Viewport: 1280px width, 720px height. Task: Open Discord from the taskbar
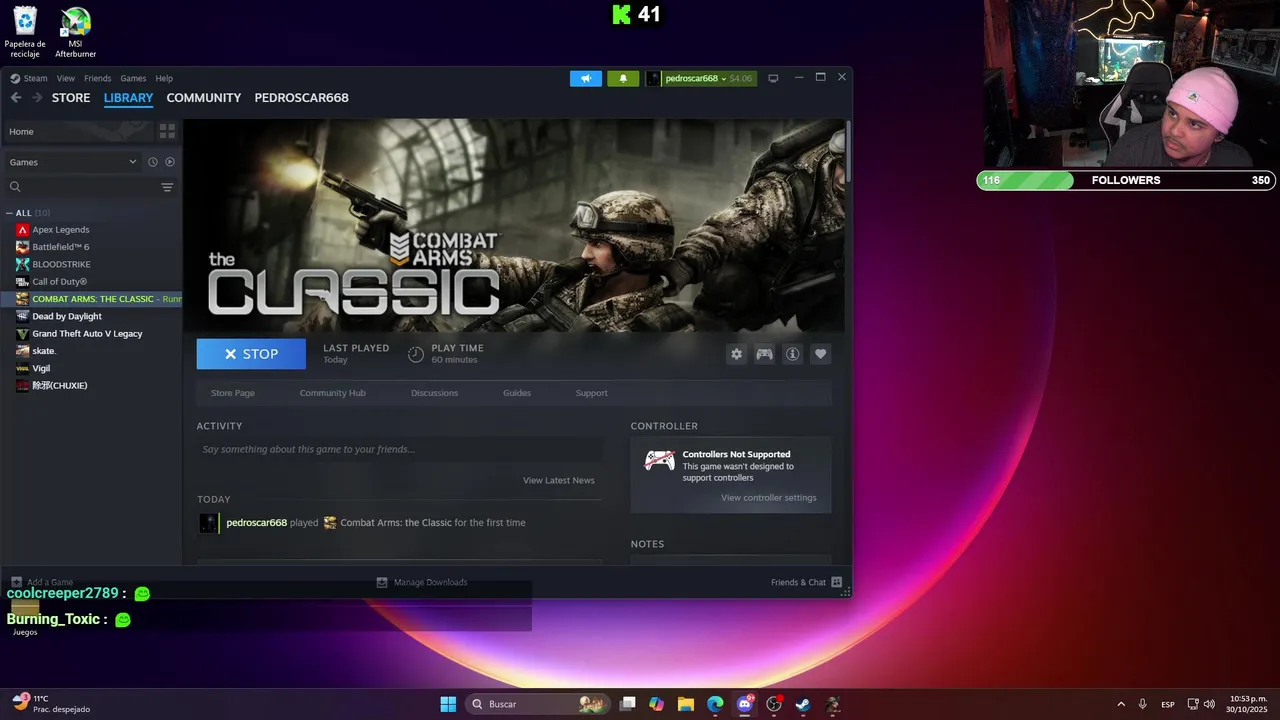745,704
